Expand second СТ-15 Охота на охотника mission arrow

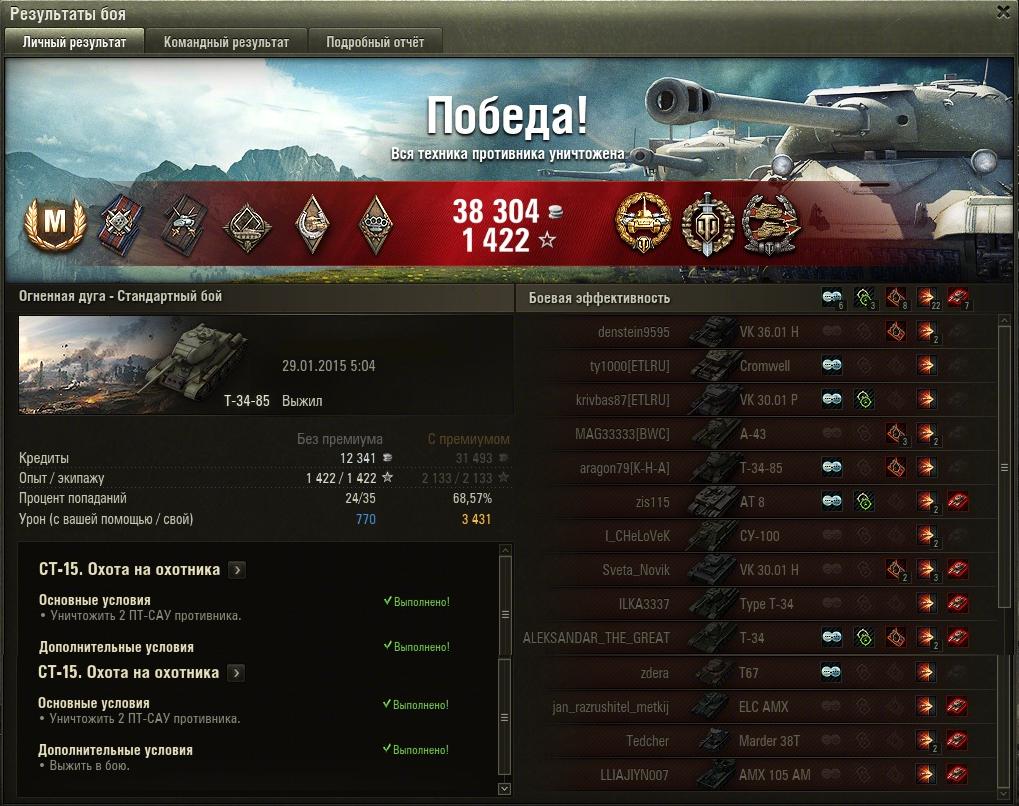pyautogui.click(x=237, y=673)
